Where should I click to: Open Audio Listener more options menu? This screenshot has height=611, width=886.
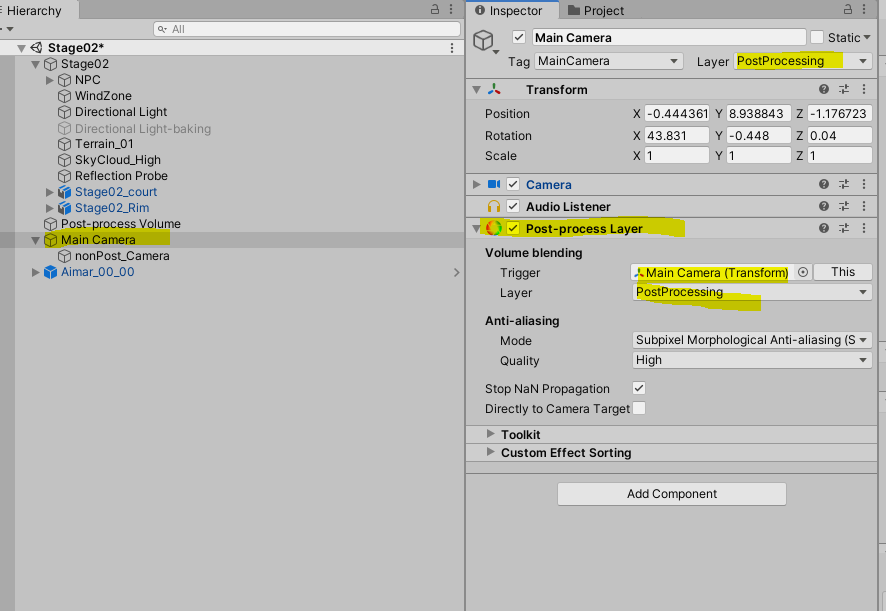point(864,206)
